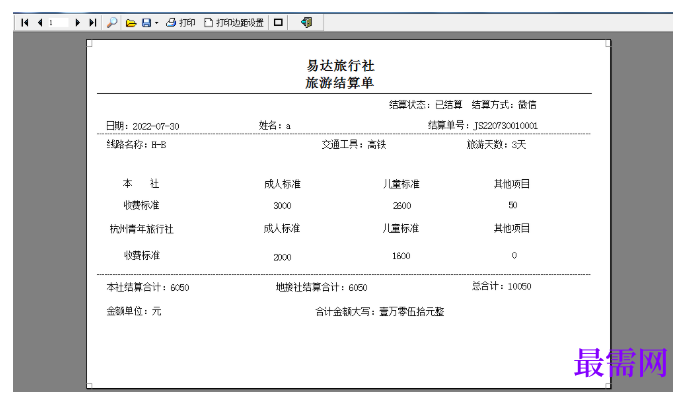This screenshot has height=394, width=686.
Task: Open a report file with folder icon
Action: click(131, 23)
